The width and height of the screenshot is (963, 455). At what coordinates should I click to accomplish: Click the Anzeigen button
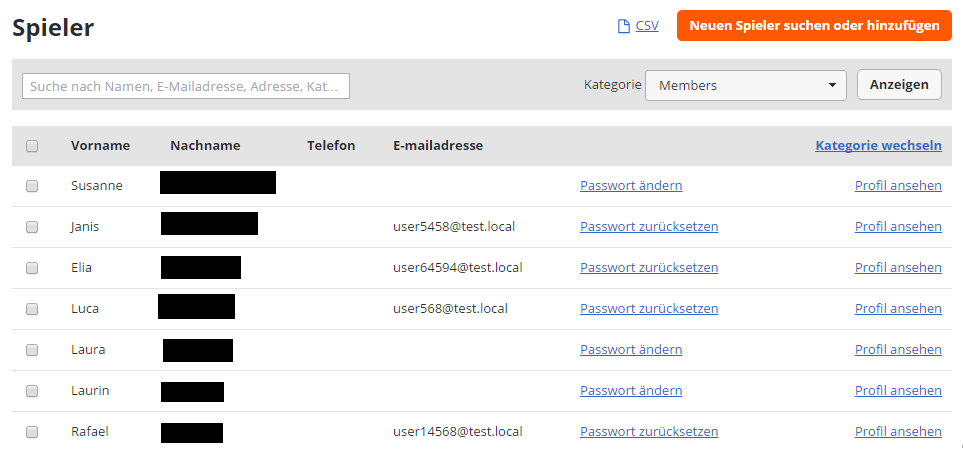tap(899, 85)
